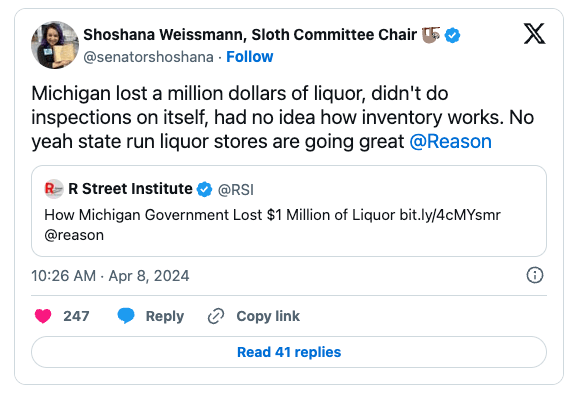The height and width of the screenshot is (396, 587).
Task: Open the timestamp 10:26 AM Apr 8, 2024
Action: pos(110,276)
